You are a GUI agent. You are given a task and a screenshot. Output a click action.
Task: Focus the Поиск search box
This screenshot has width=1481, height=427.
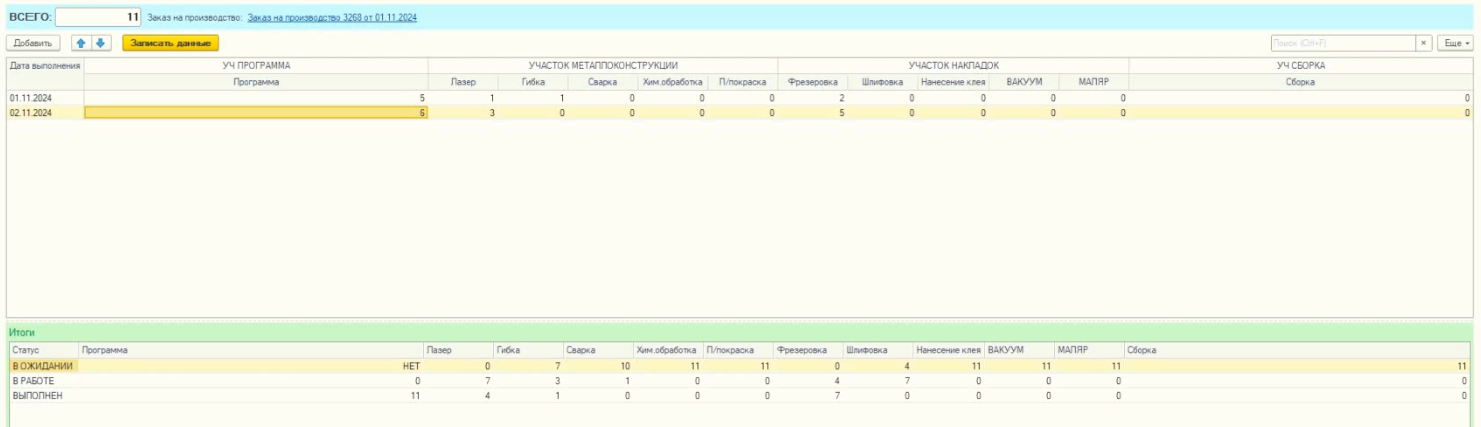(x=1341, y=44)
